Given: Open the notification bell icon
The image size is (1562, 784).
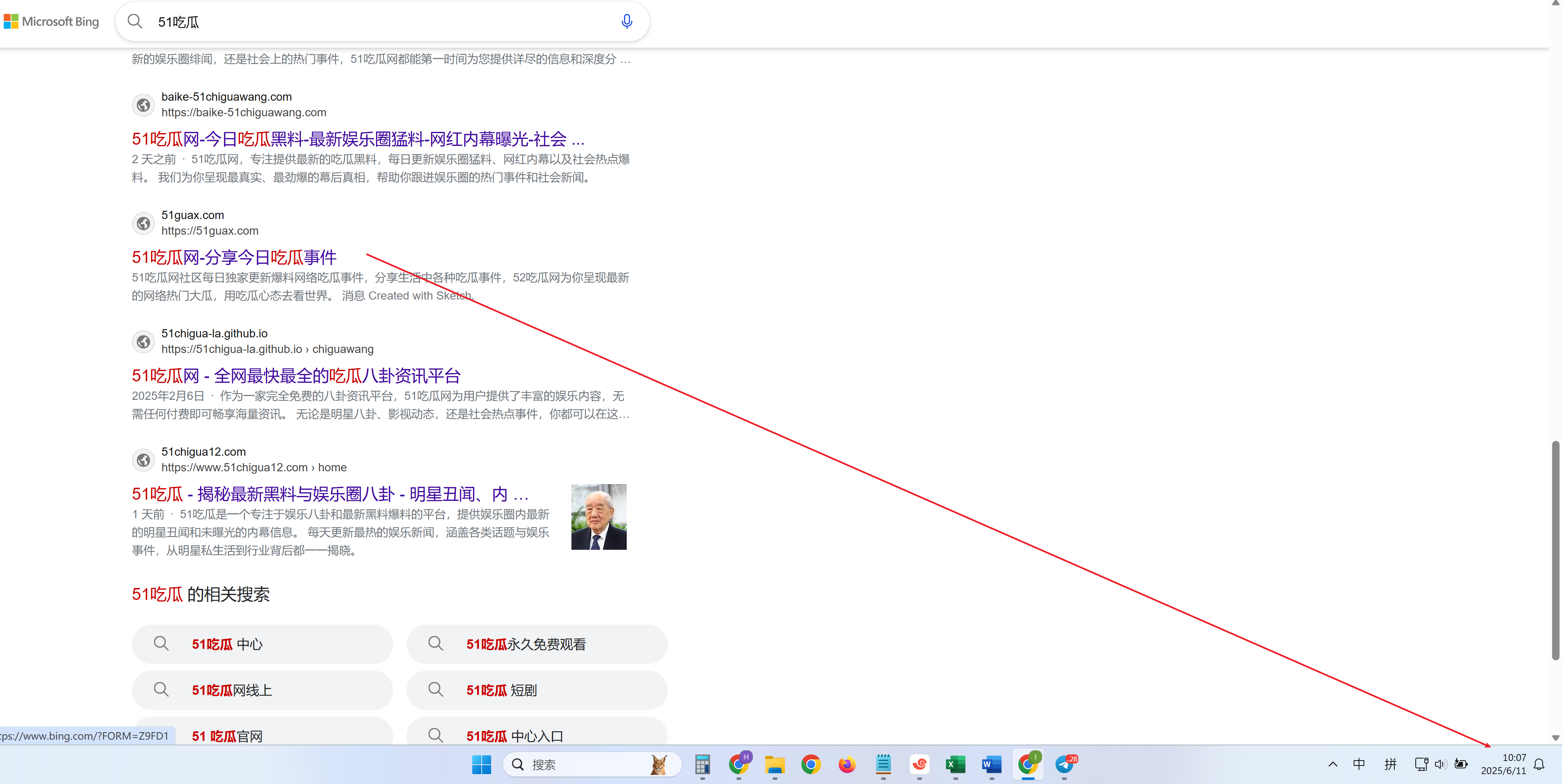Looking at the screenshot, I should [x=1539, y=764].
